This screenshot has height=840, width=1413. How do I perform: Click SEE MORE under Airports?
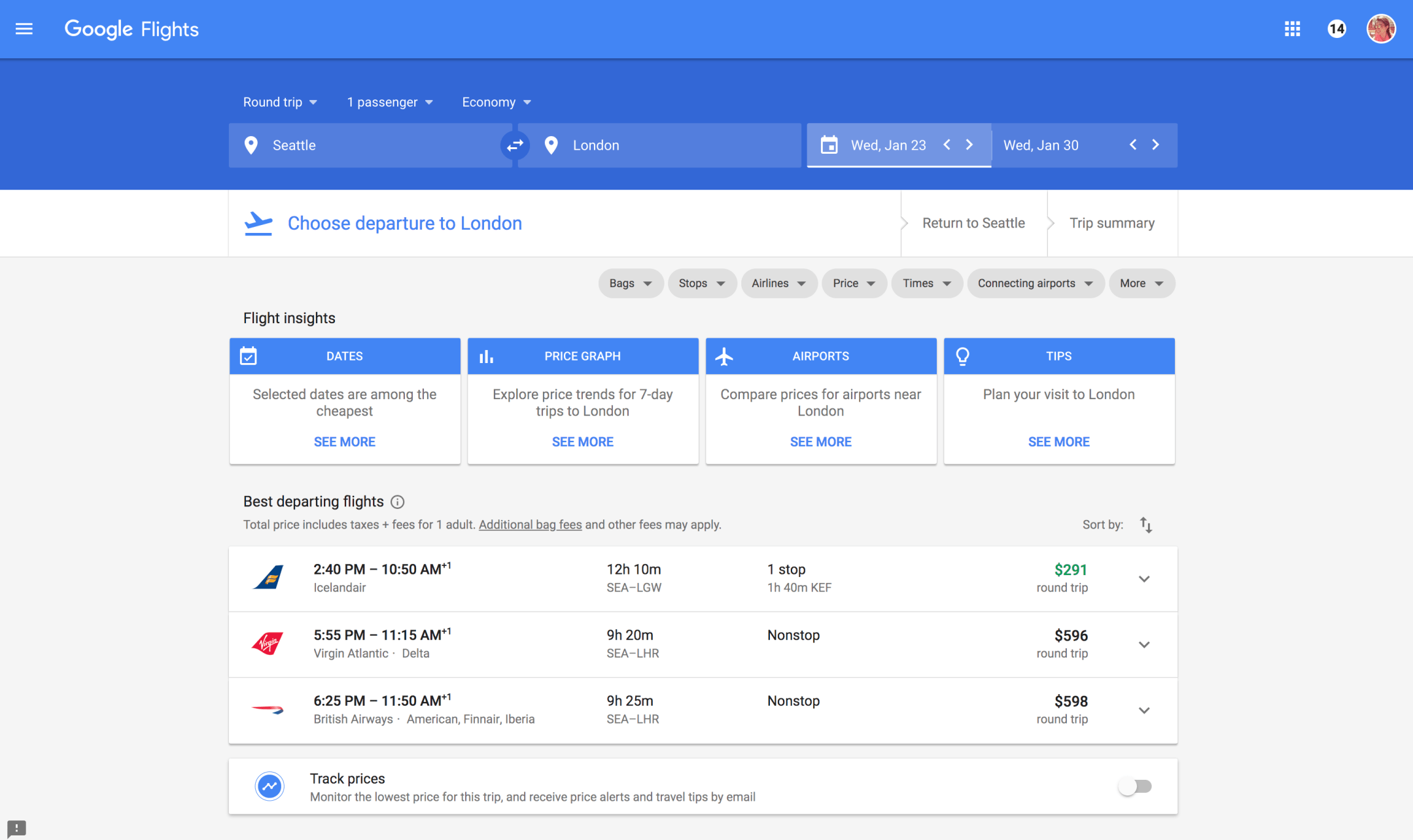(821, 442)
